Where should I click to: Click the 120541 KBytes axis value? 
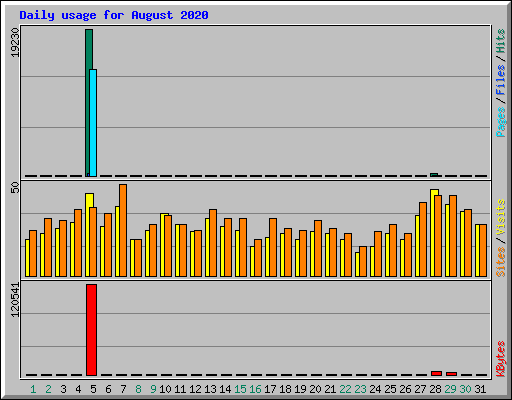coord(15,300)
